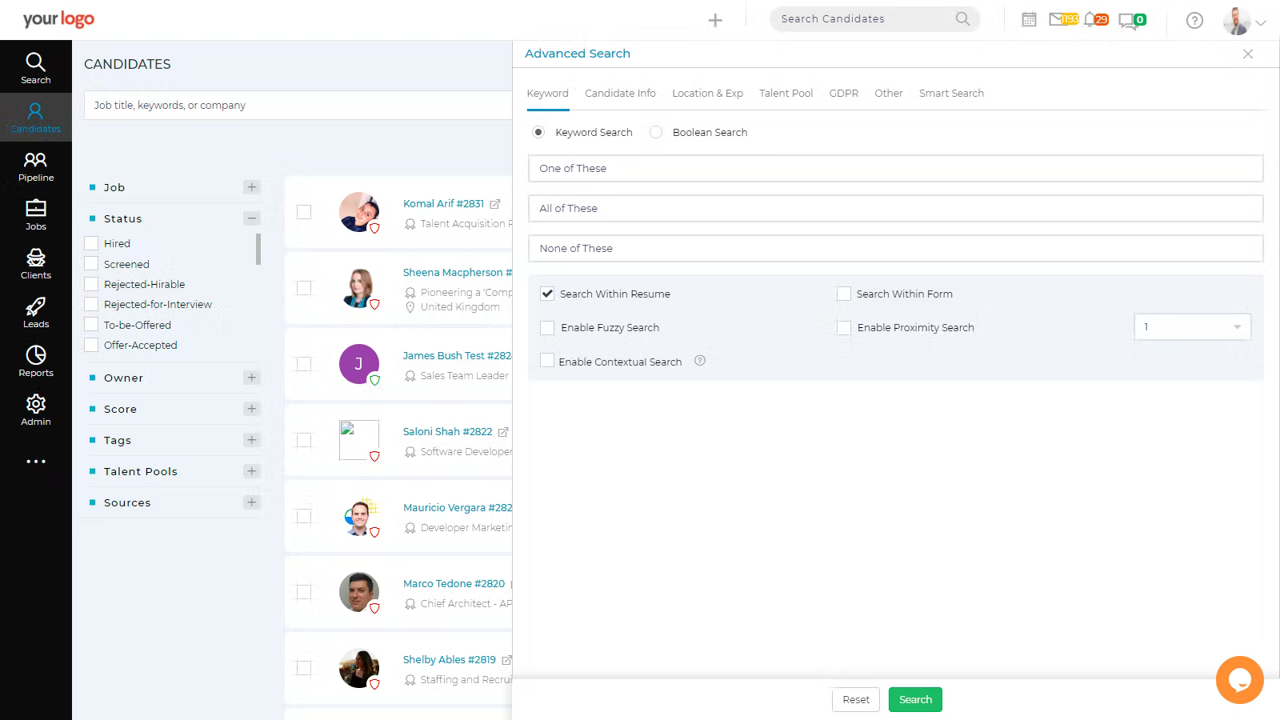Screen dimensions: 1280x720
Task: Tick the Hired status filter
Action: pos(92,243)
